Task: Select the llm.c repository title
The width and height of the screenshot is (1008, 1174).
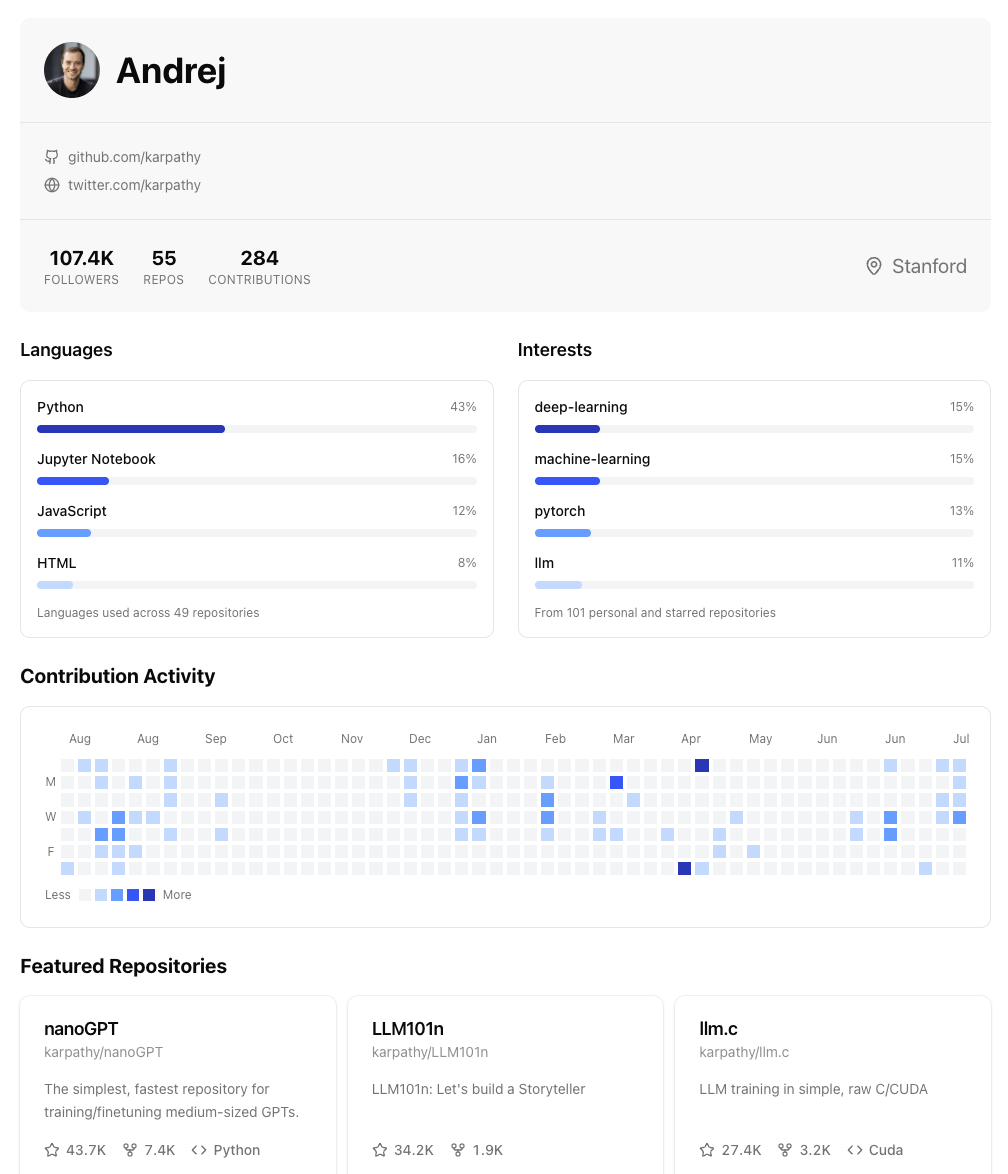Action: pyautogui.click(x=718, y=1028)
